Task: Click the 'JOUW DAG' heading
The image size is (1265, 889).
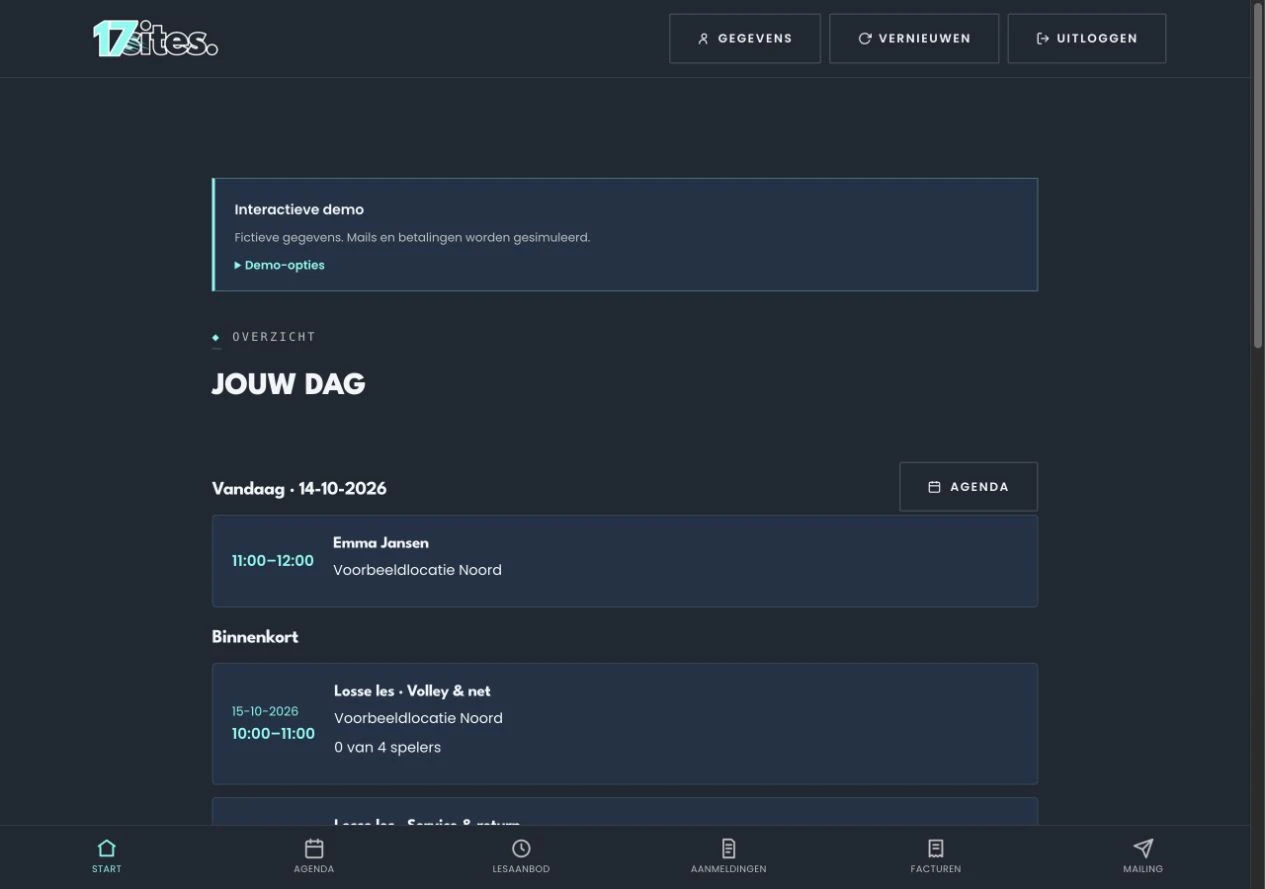Action: tap(289, 385)
